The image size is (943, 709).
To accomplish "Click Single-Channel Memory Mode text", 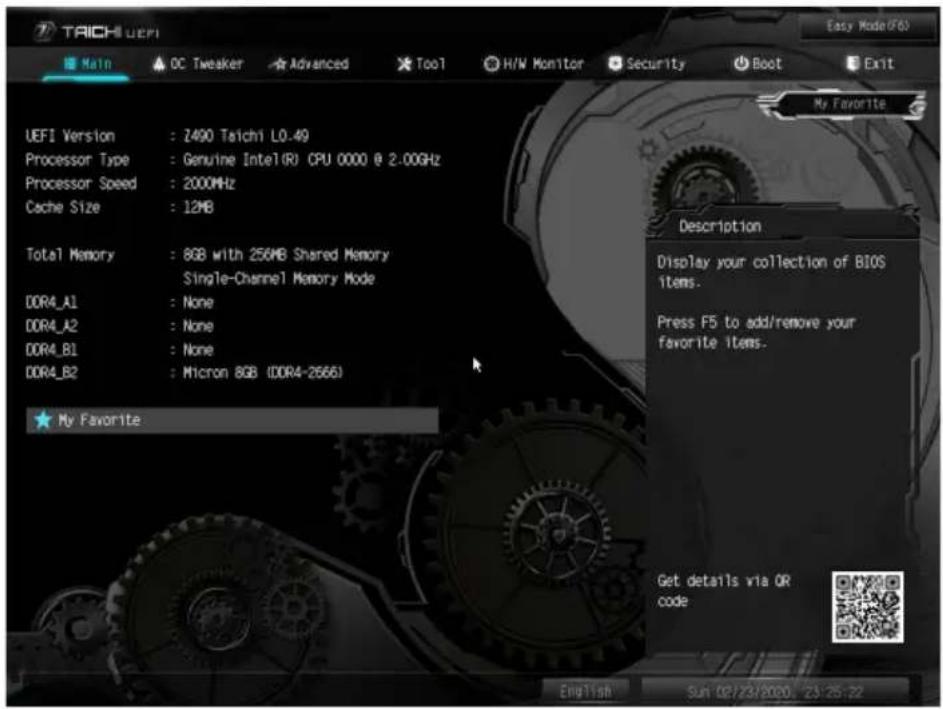I will (279, 279).
